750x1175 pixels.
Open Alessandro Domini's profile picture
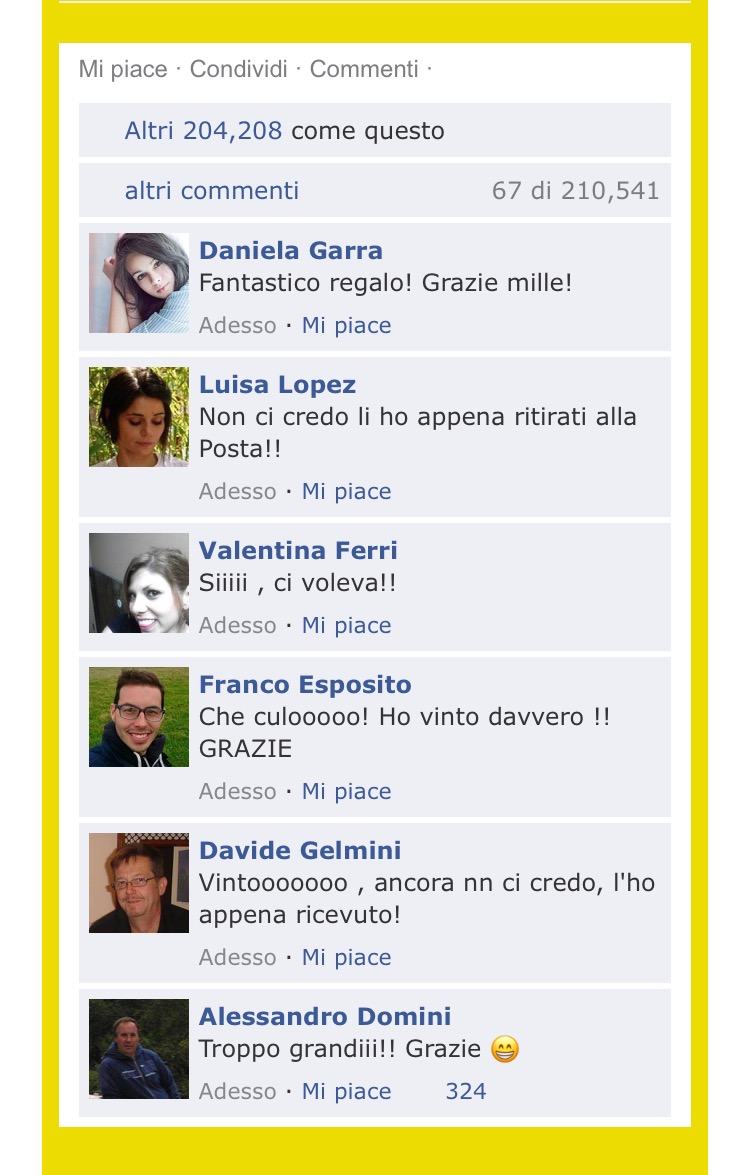tap(139, 1049)
